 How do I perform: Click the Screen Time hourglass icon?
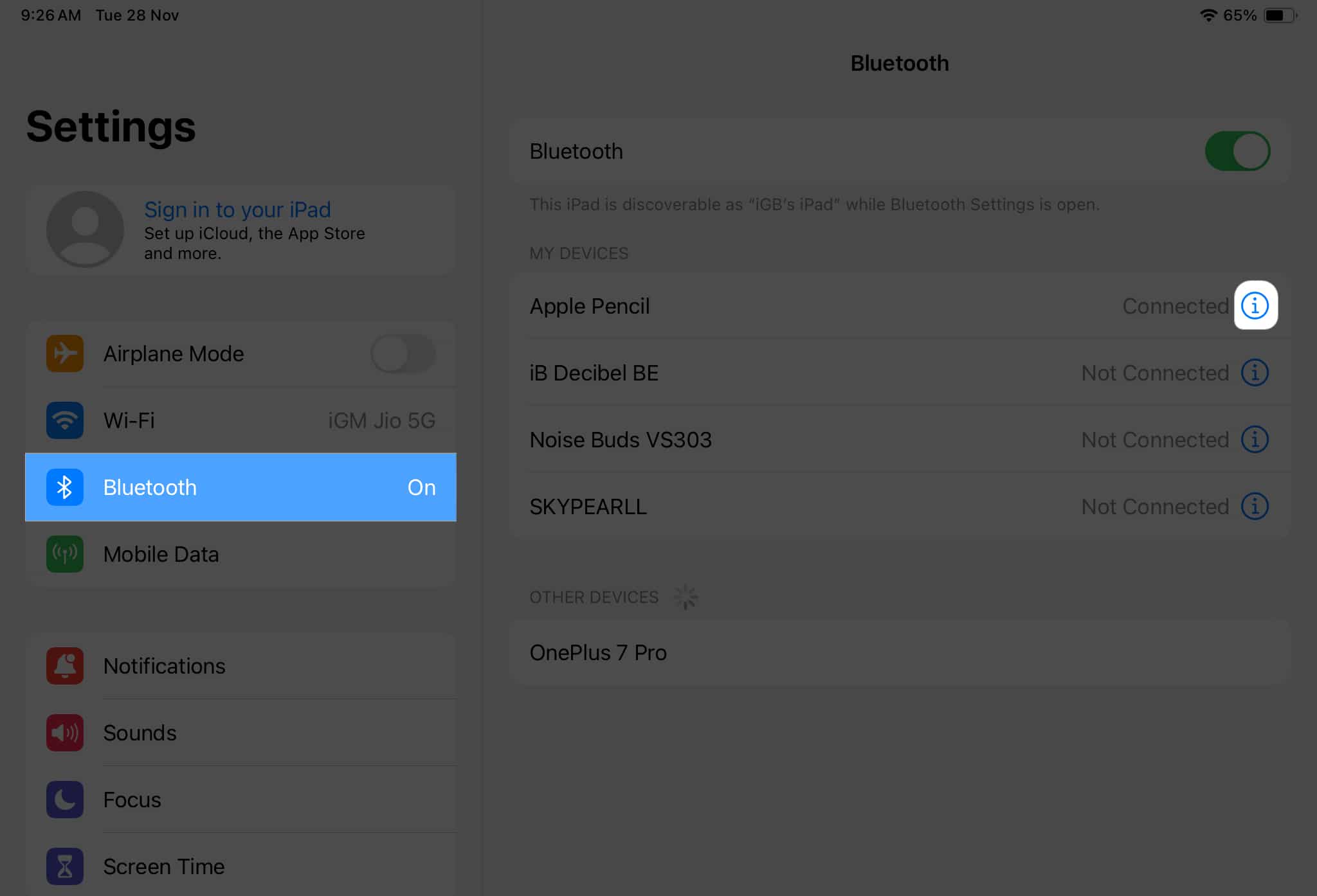[x=65, y=866]
